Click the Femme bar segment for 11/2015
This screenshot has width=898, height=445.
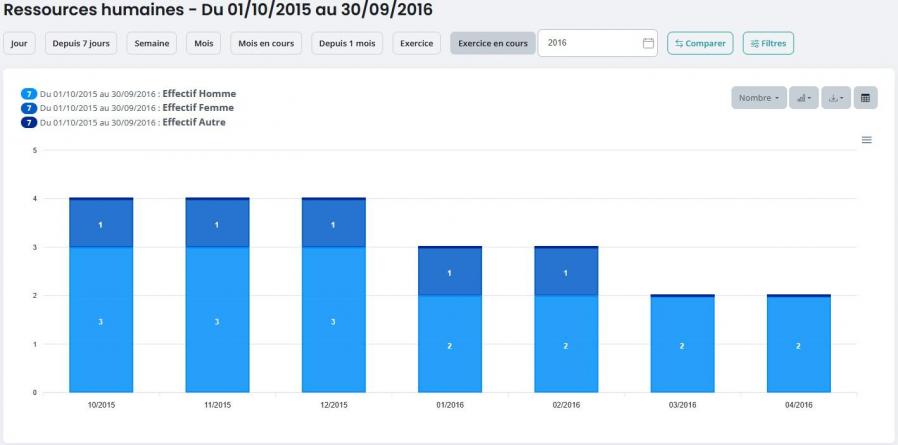[x=217, y=223]
